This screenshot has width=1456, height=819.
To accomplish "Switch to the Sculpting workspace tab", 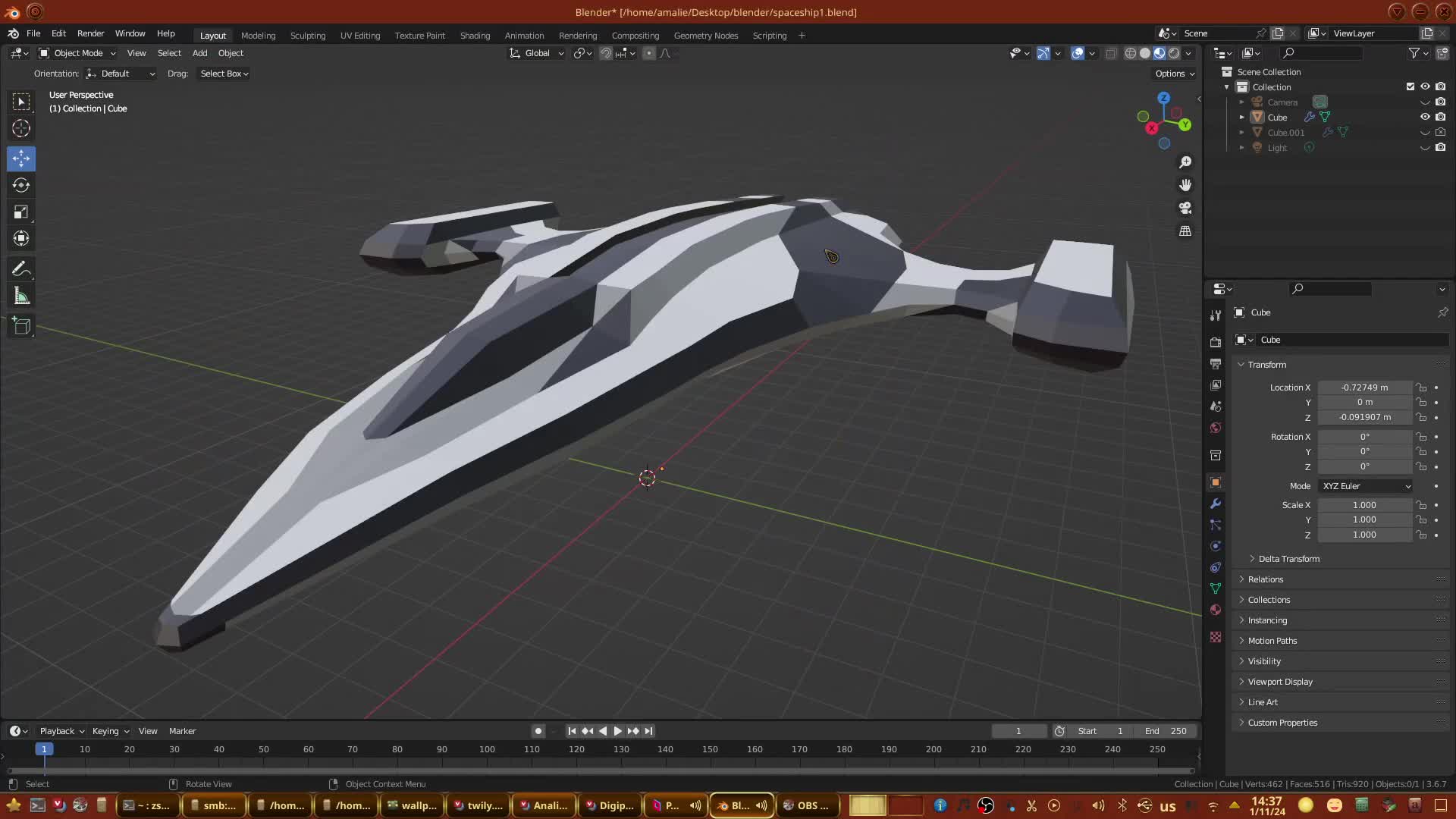I will 307,36.
